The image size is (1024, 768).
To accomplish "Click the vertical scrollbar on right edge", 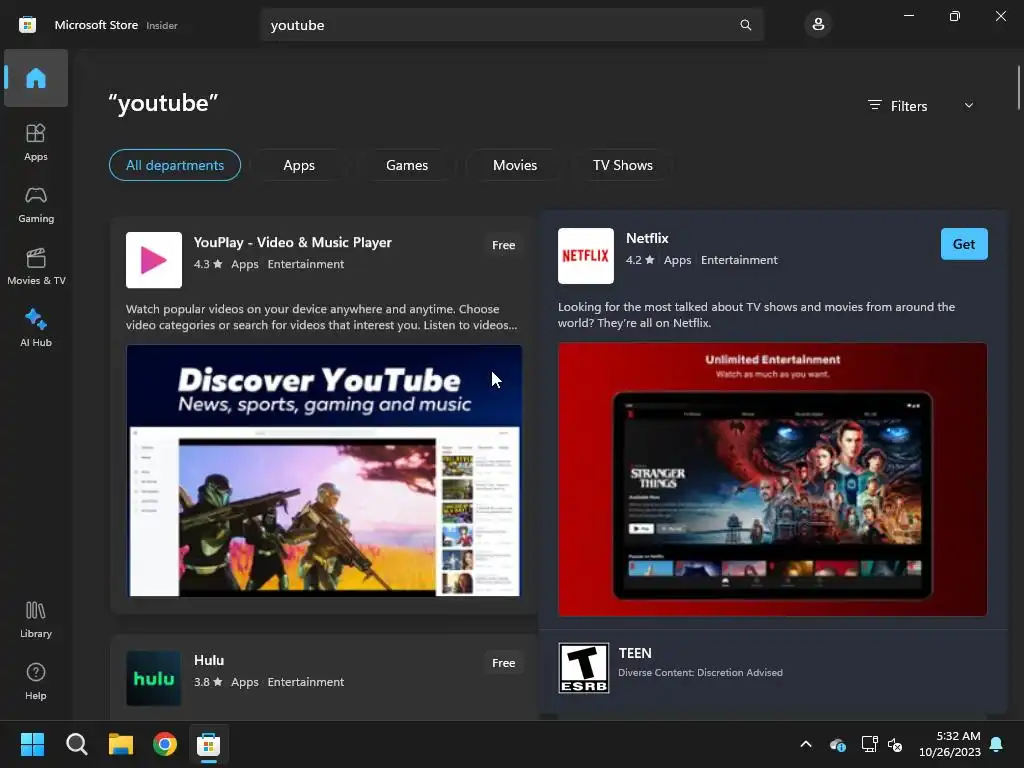I will 1018,88.
